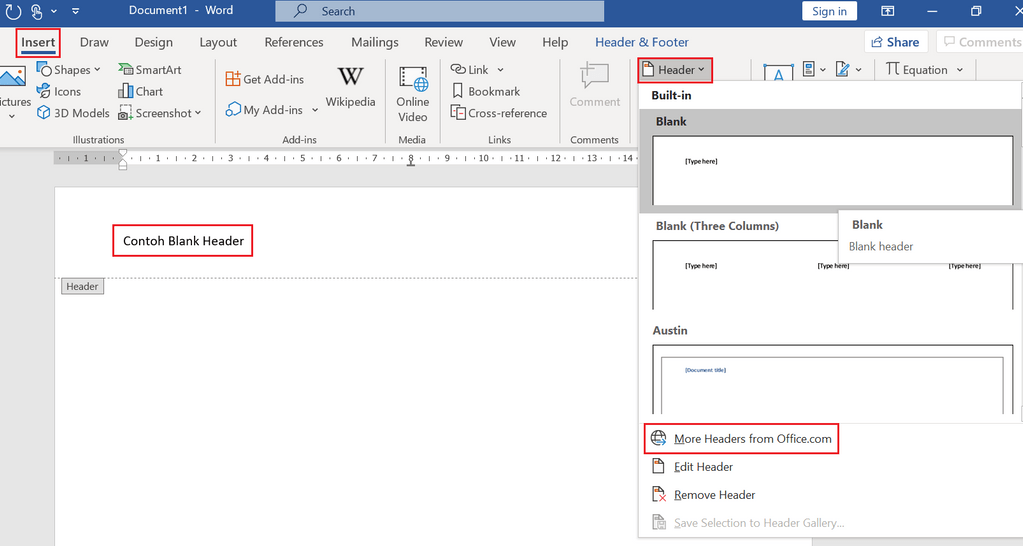Choose Remove Header from the menu
Viewport: 1023px width, 546px height.
tap(714, 495)
